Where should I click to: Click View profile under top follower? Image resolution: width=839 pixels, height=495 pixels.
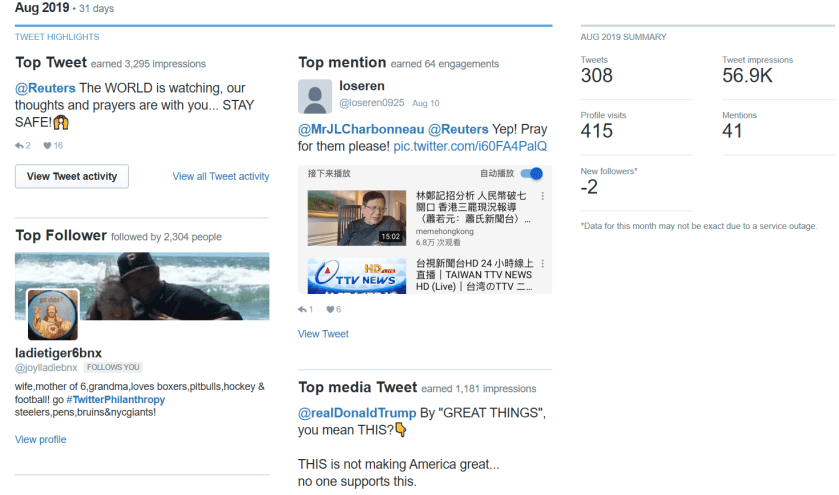tap(41, 440)
